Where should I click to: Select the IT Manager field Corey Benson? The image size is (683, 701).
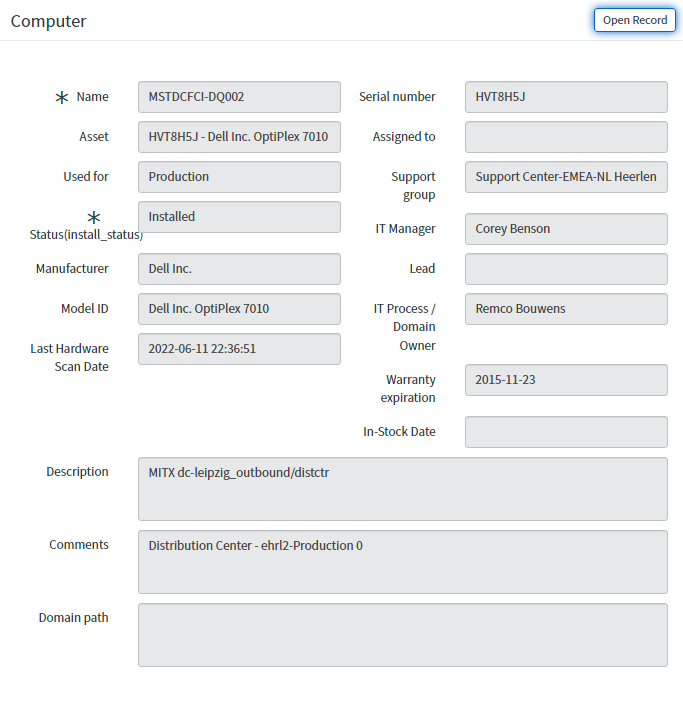tap(566, 229)
